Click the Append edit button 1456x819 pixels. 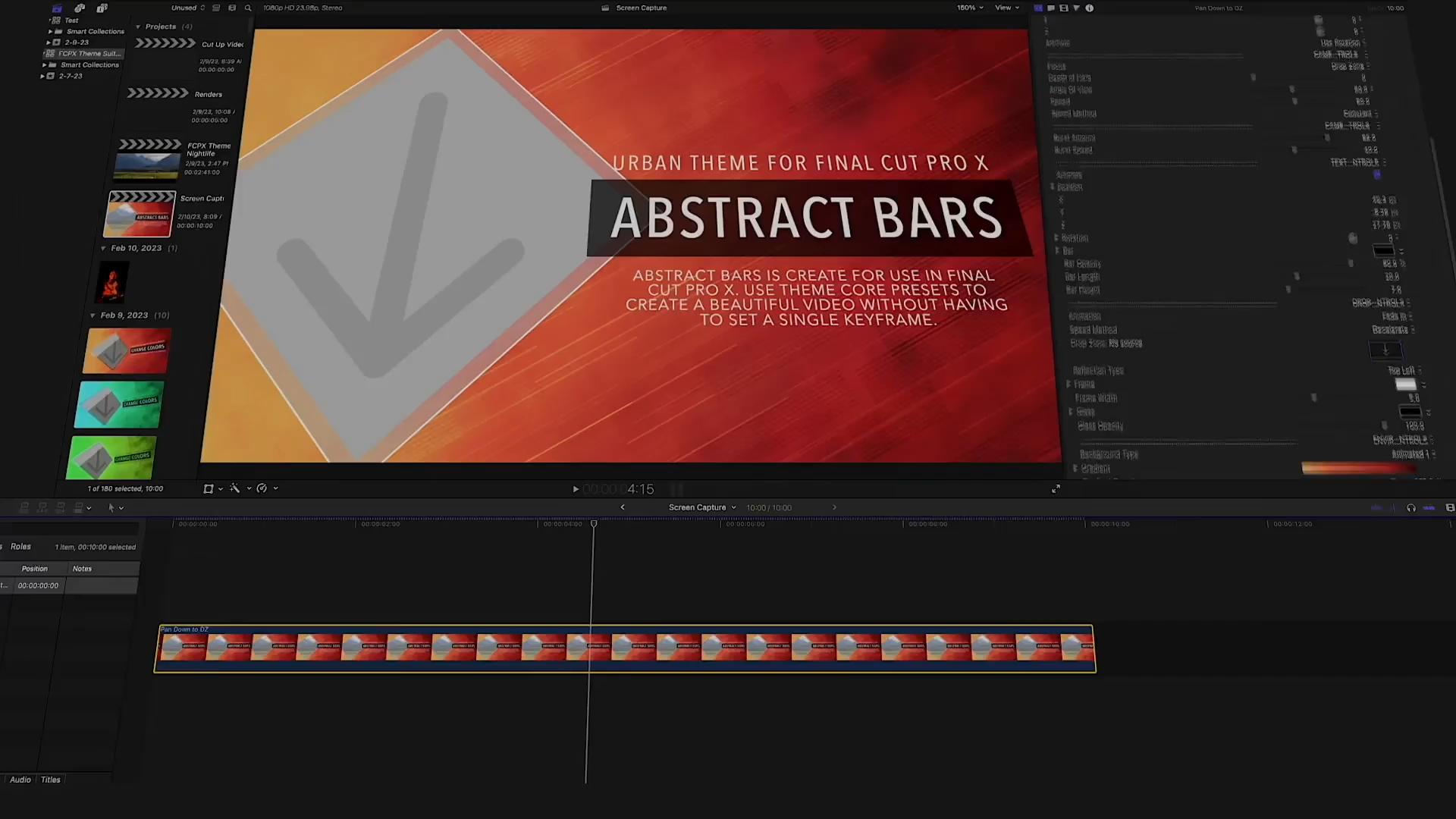[x=61, y=507]
